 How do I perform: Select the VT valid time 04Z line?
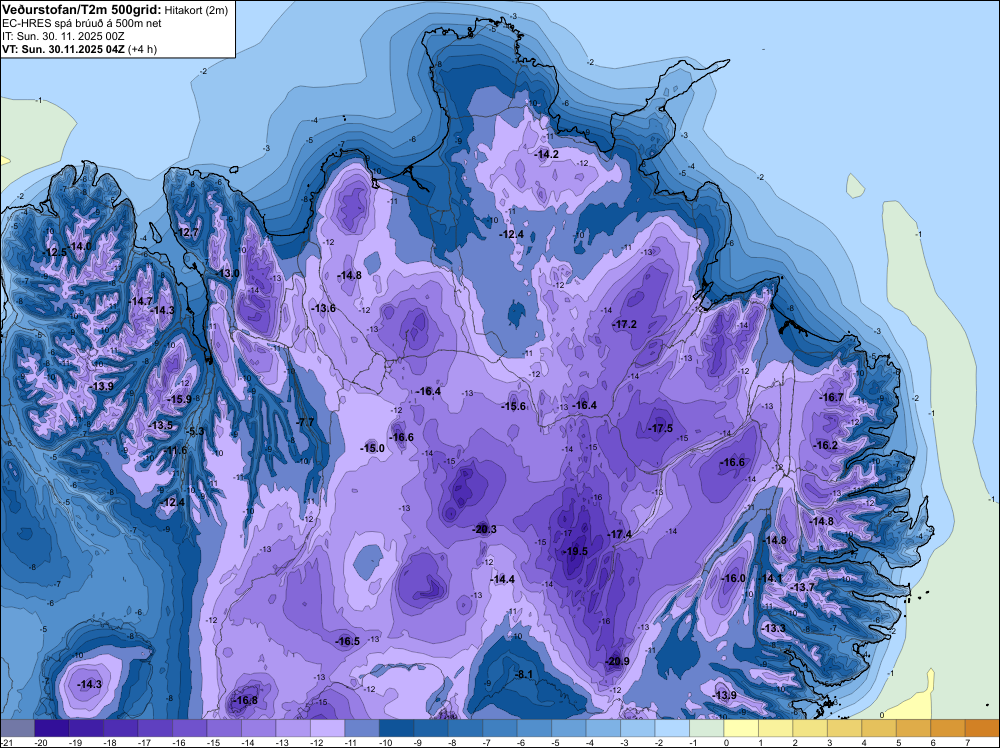79,49
